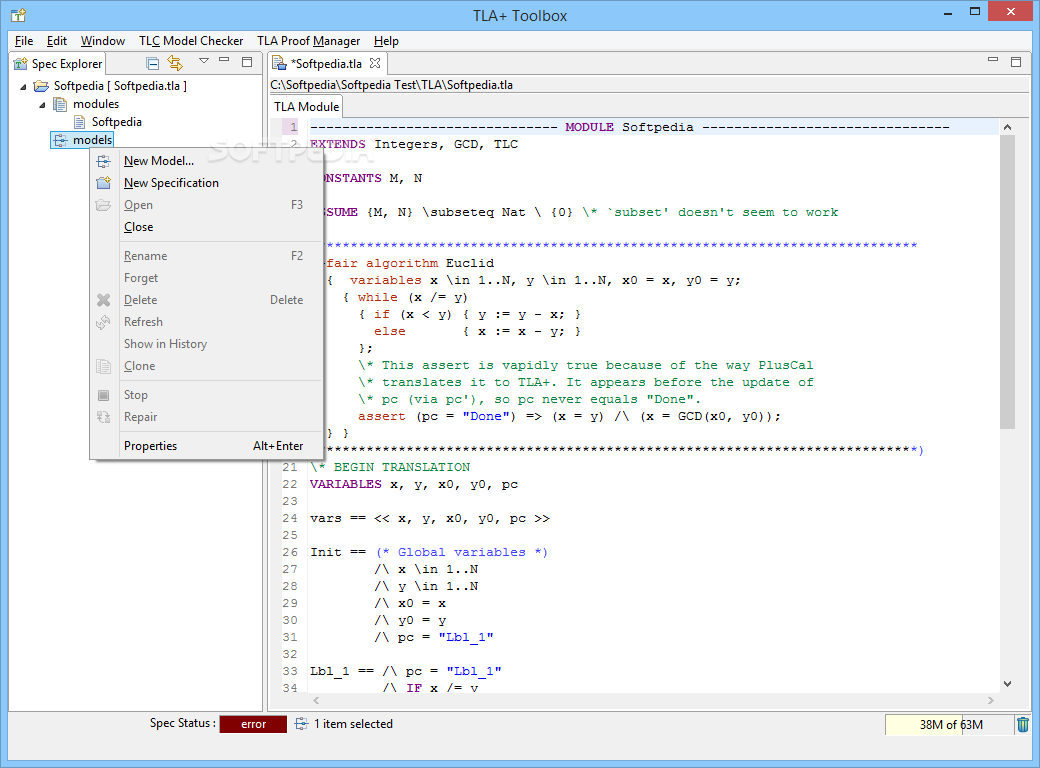The width and height of the screenshot is (1040, 768).
Task: Click the selection icon beside '1 item selected'
Action: click(x=301, y=724)
